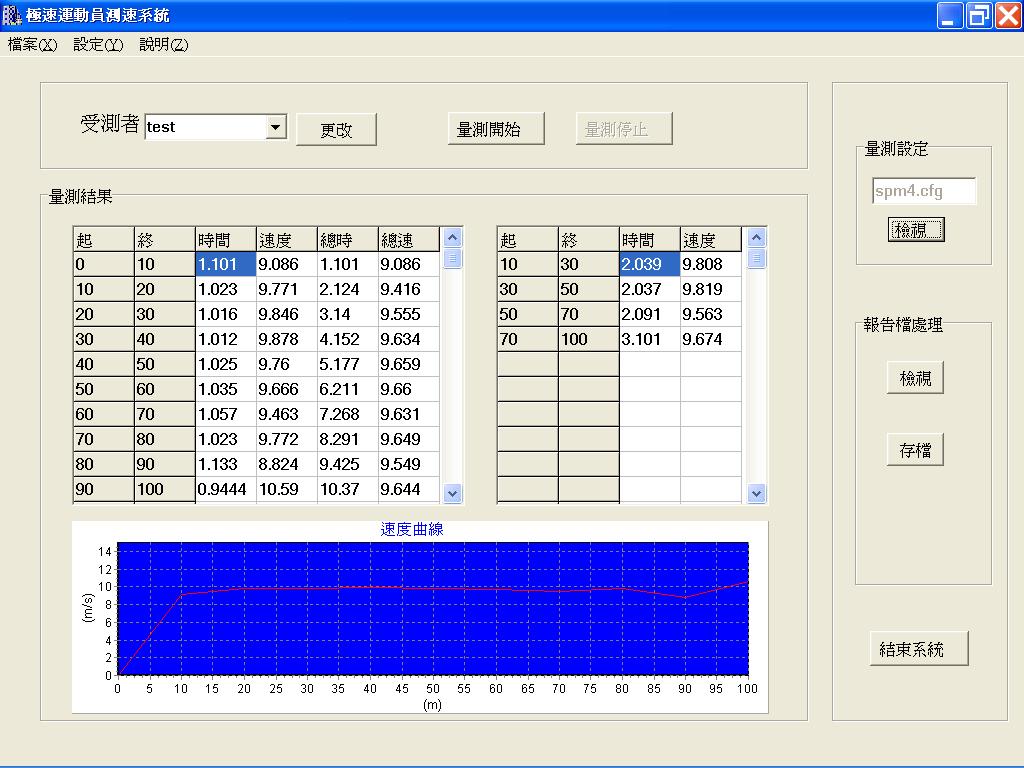Start measurement with 量測開始 button
Image resolution: width=1024 pixels, height=768 pixels.
point(496,129)
